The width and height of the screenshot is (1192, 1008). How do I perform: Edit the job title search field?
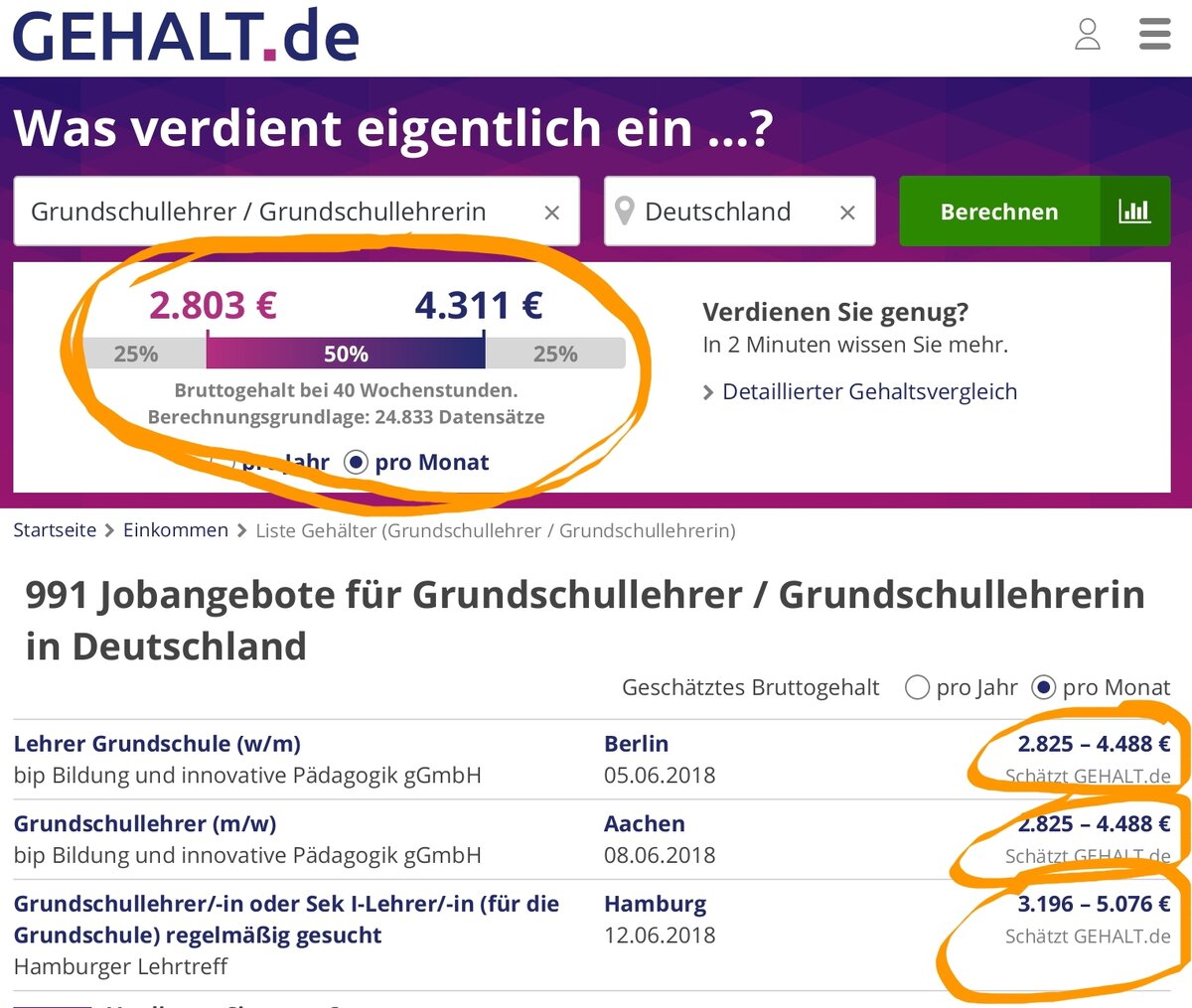[296, 211]
